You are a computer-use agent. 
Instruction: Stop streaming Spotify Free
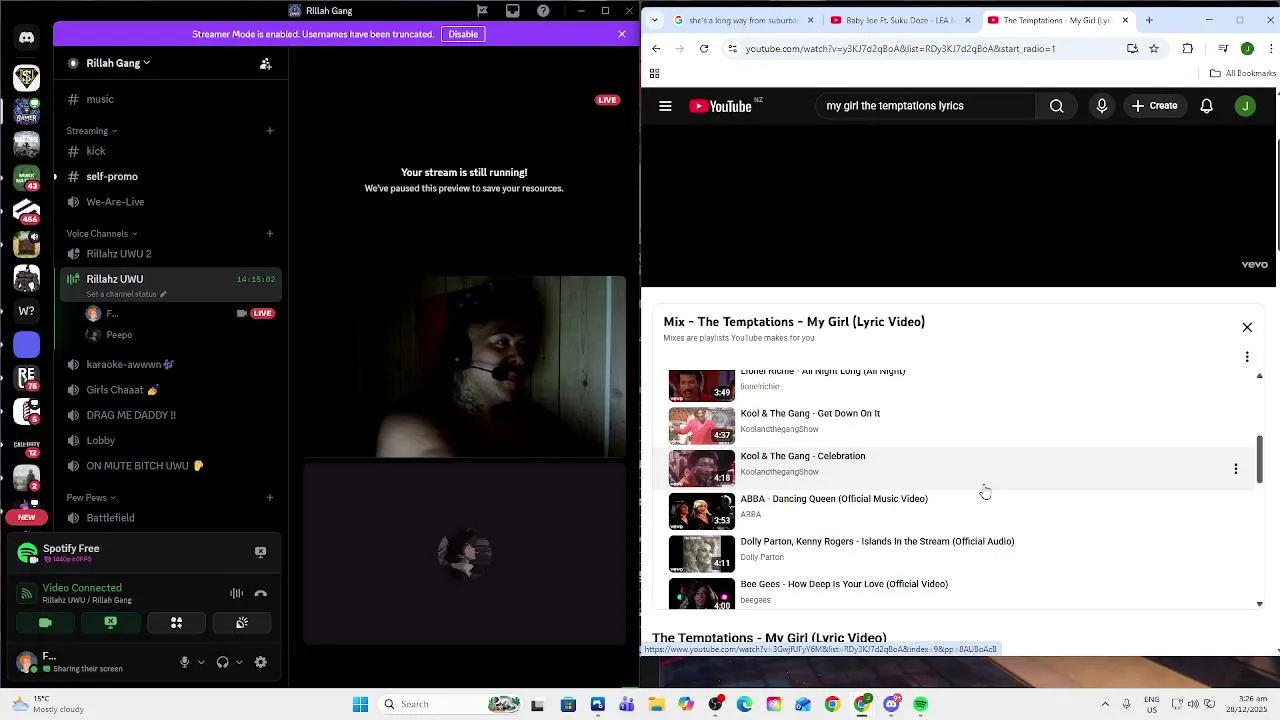click(261, 552)
